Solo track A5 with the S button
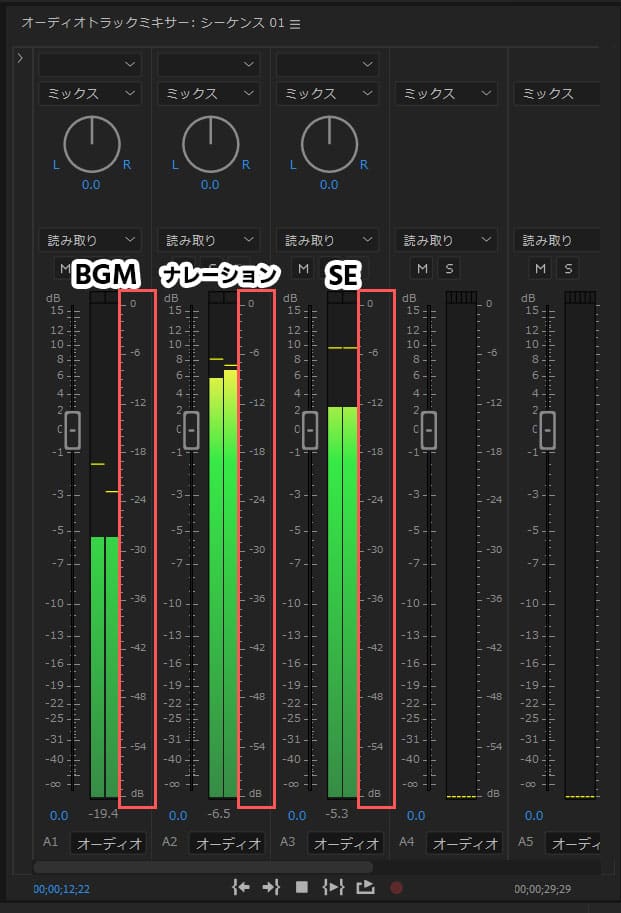Viewport: 621px width, 913px height. pyautogui.click(x=568, y=268)
